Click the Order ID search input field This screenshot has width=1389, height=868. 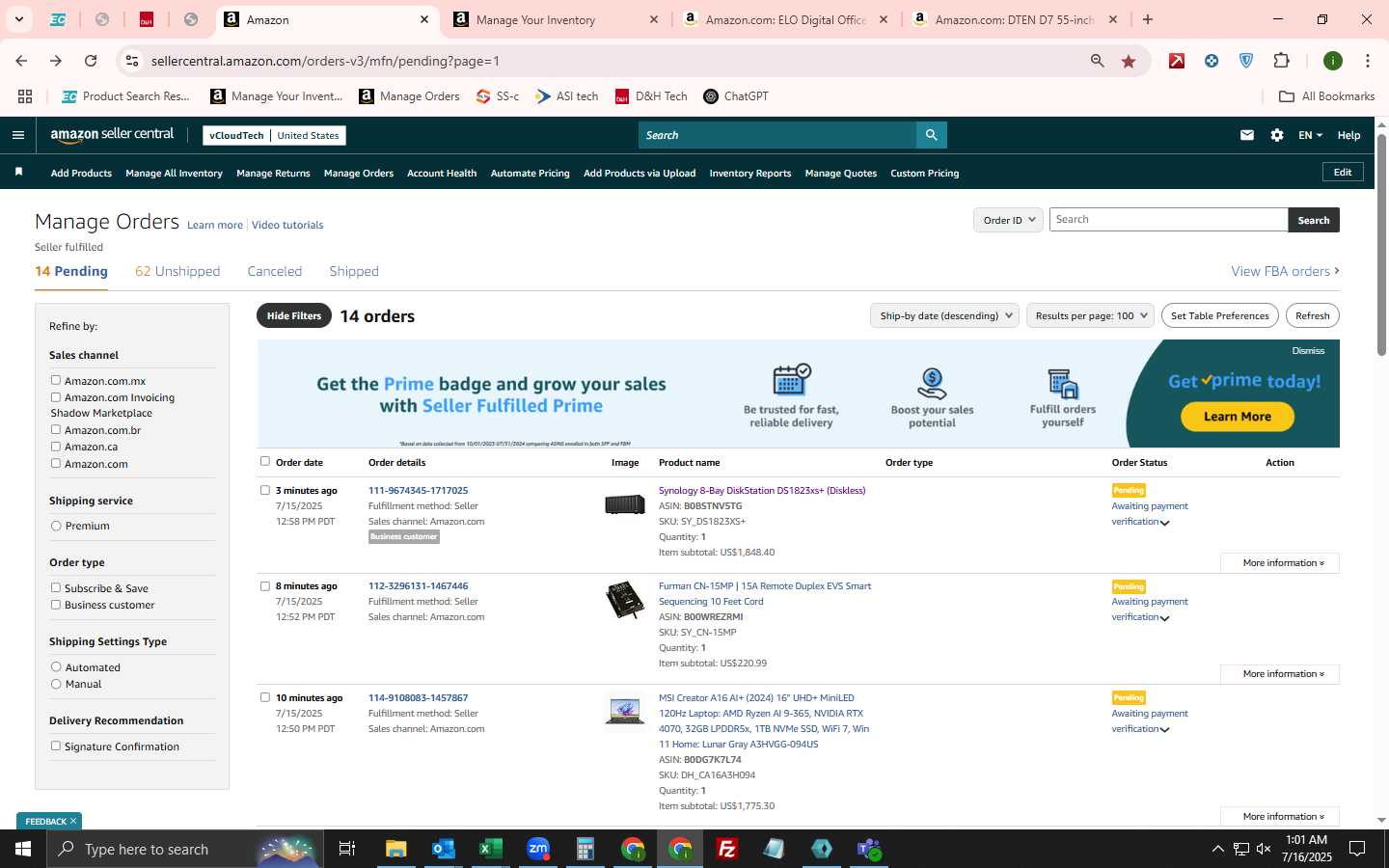coord(1168,220)
